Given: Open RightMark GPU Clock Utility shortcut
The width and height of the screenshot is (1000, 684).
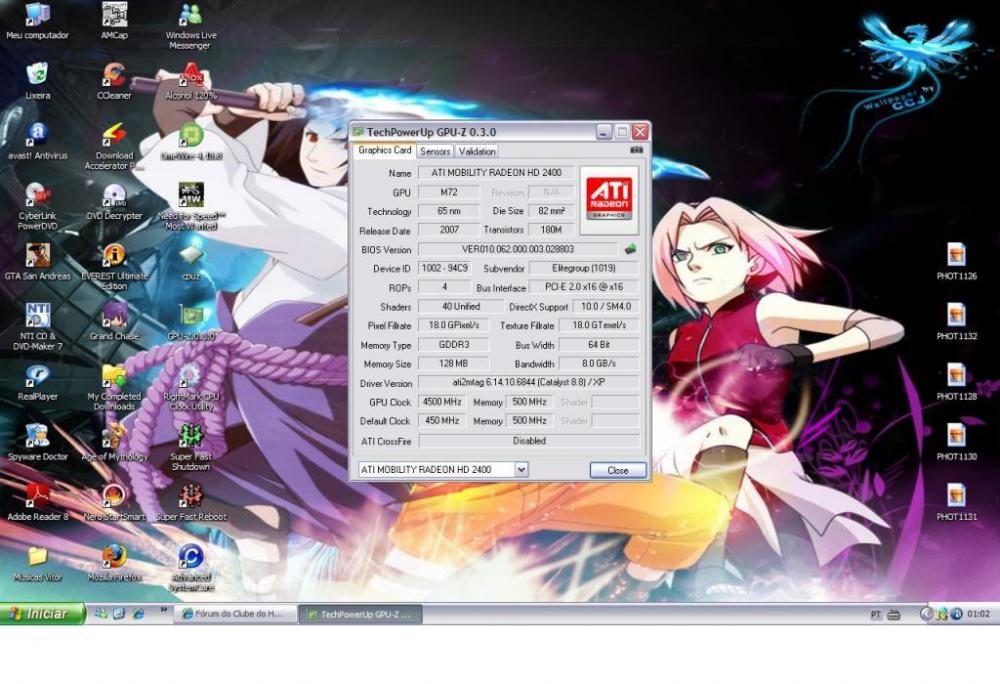Looking at the screenshot, I should point(189,376).
